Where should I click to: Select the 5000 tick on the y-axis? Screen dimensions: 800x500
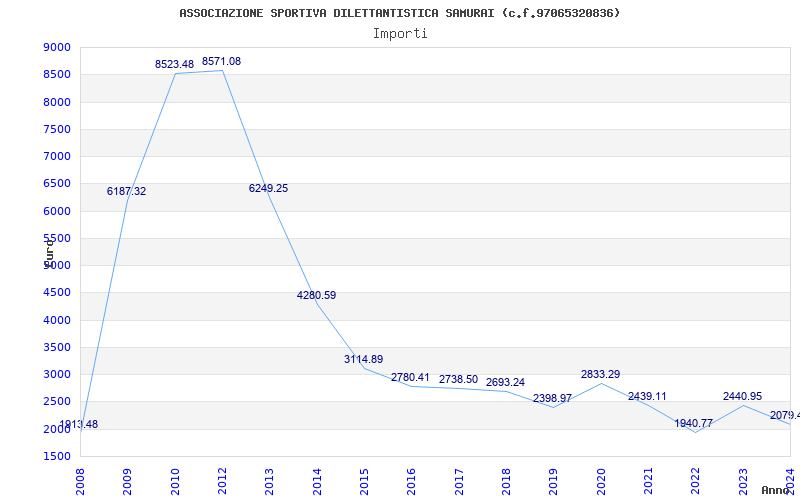click(57, 266)
